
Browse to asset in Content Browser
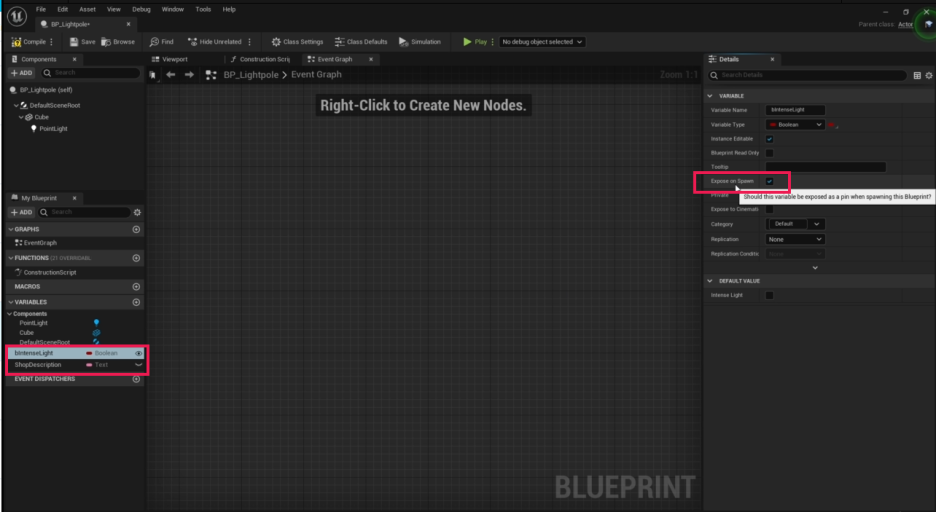click(118, 42)
